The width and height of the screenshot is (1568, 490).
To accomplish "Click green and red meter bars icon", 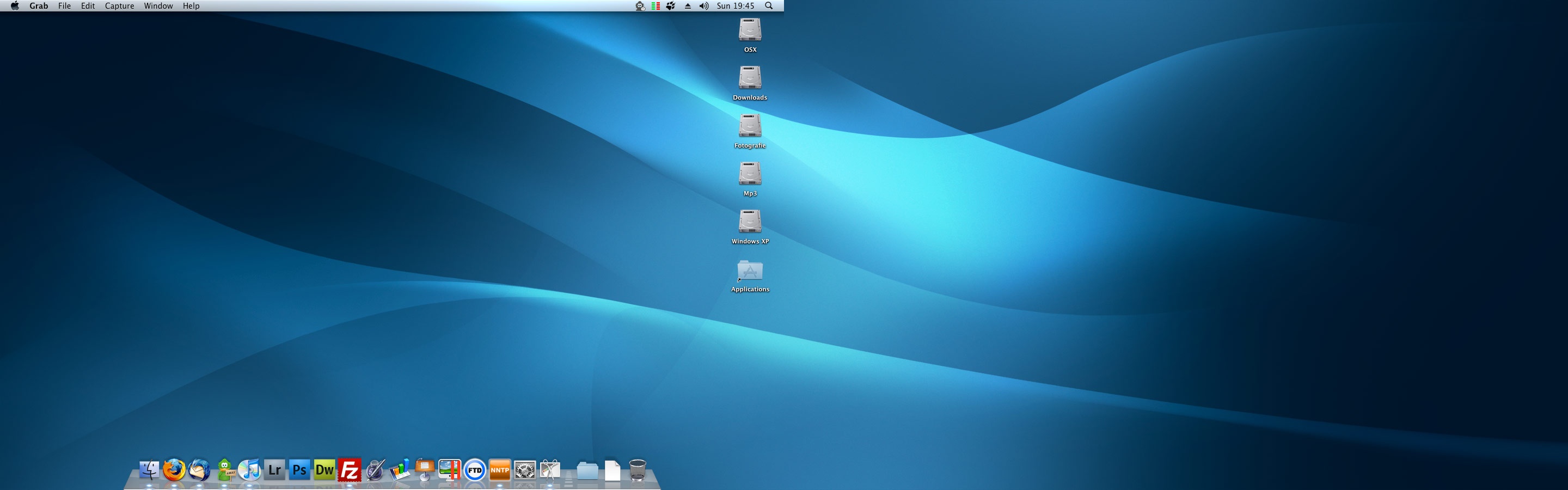I will click(x=656, y=5).
